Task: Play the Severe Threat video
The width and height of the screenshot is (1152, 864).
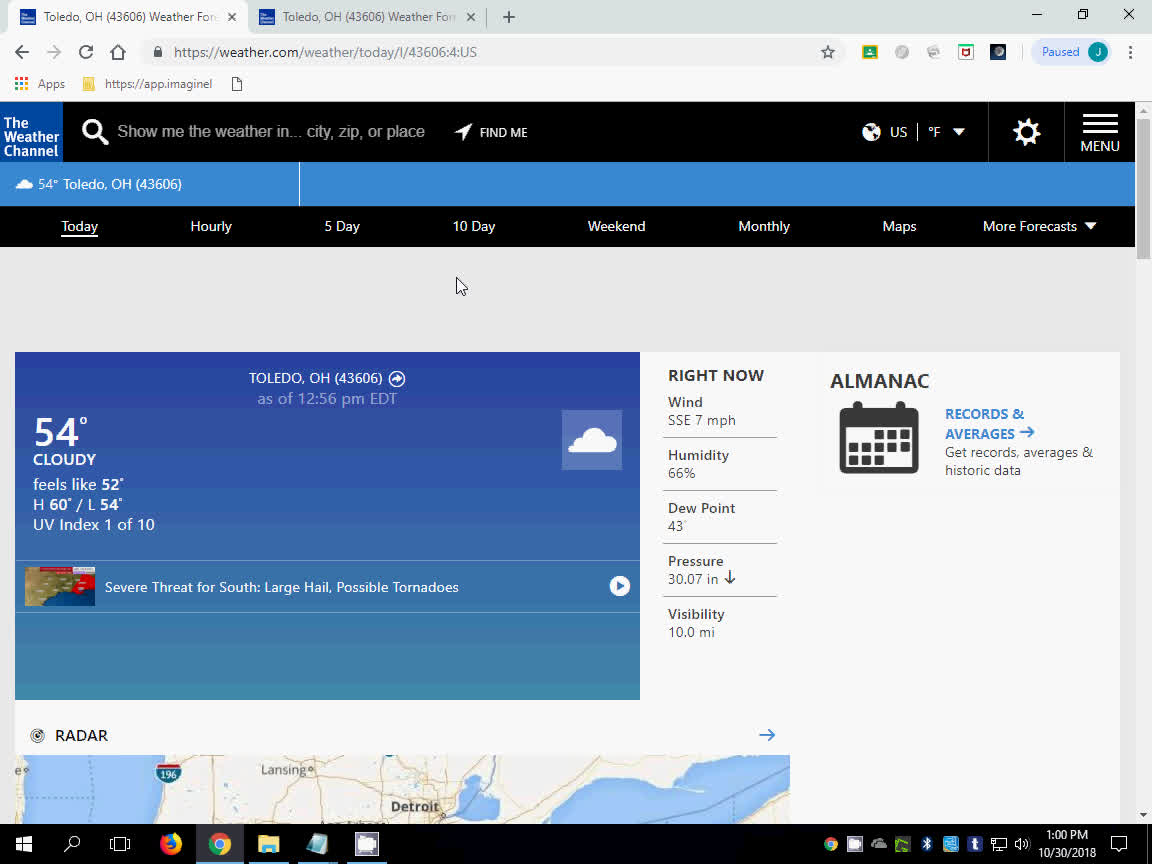Action: coord(620,586)
